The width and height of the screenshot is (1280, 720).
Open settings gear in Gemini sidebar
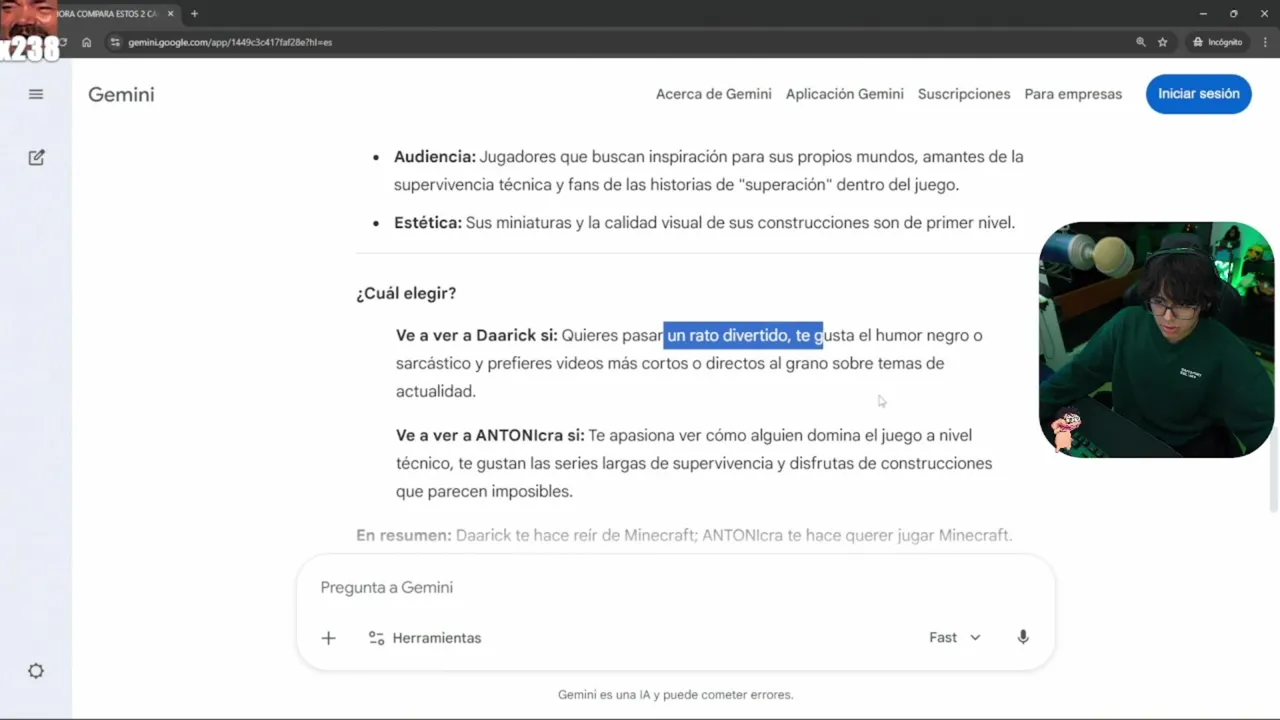click(36, 671)
